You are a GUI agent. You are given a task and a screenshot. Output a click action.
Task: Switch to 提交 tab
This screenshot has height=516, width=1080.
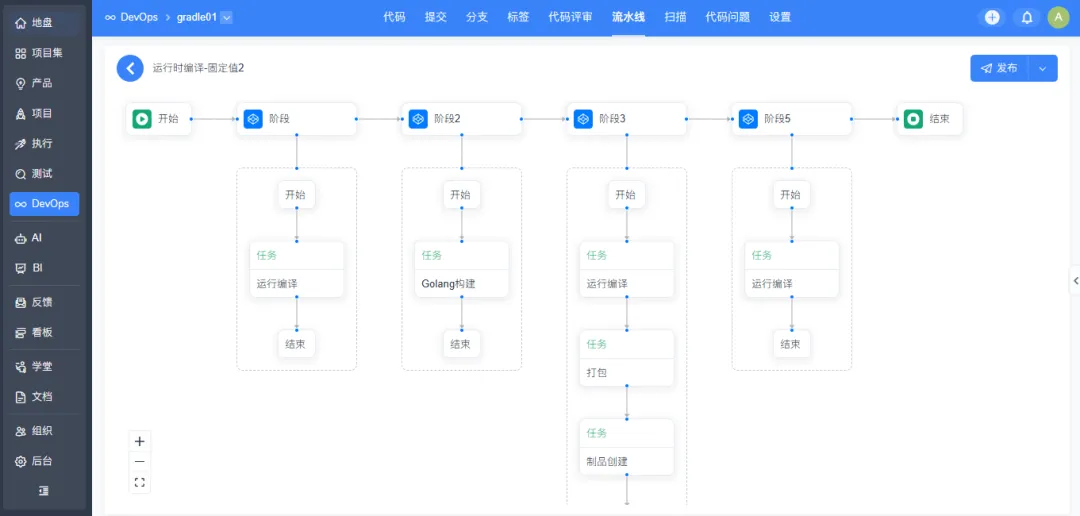[x=435, y=18]
